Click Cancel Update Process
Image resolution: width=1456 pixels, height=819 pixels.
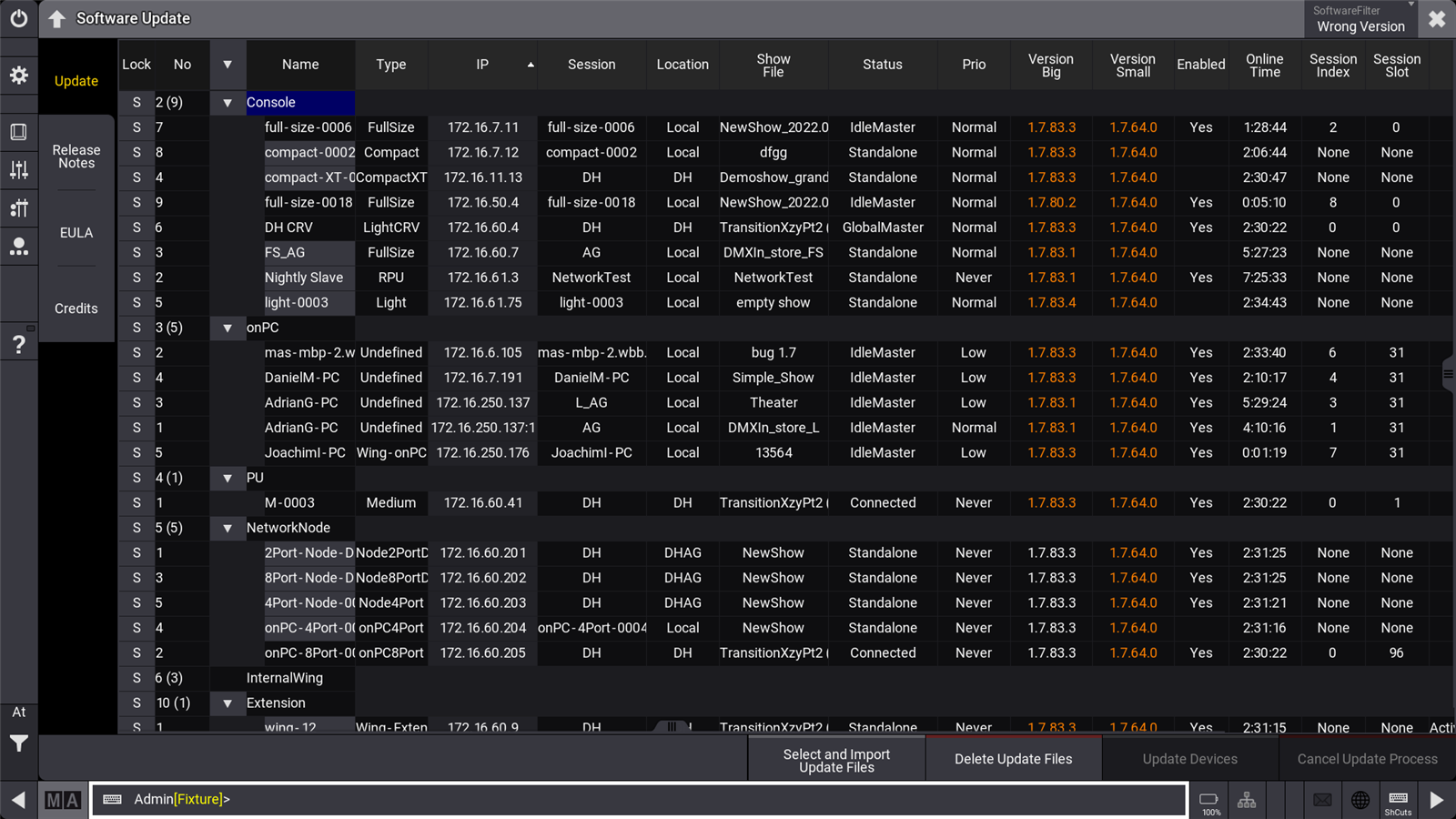1367,759
